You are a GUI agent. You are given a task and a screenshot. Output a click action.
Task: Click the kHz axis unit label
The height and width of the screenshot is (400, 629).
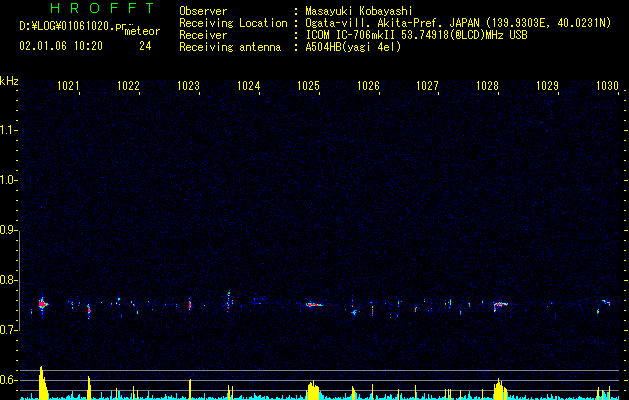point(9,81)
